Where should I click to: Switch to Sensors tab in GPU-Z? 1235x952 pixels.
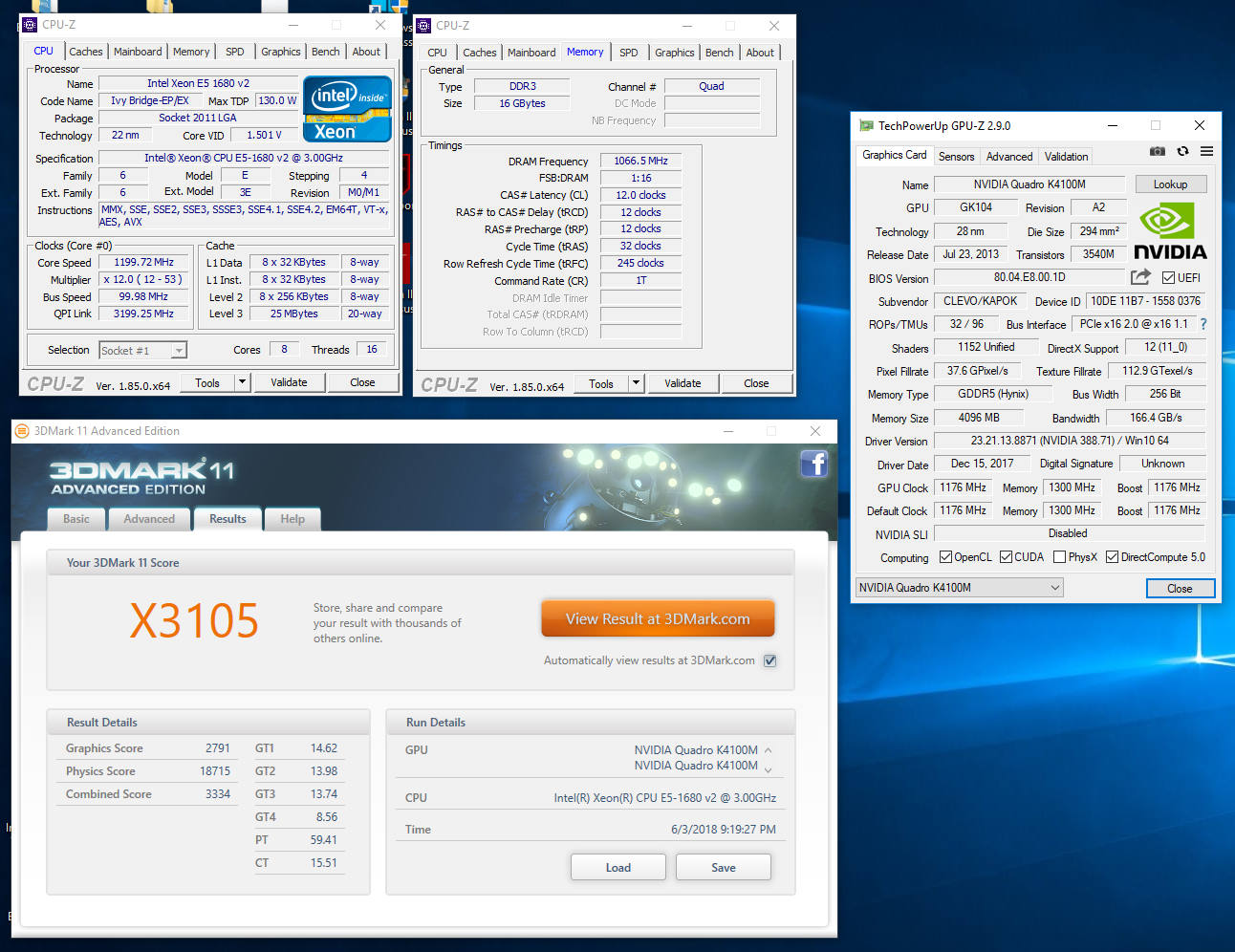click(x=957, y=157)
